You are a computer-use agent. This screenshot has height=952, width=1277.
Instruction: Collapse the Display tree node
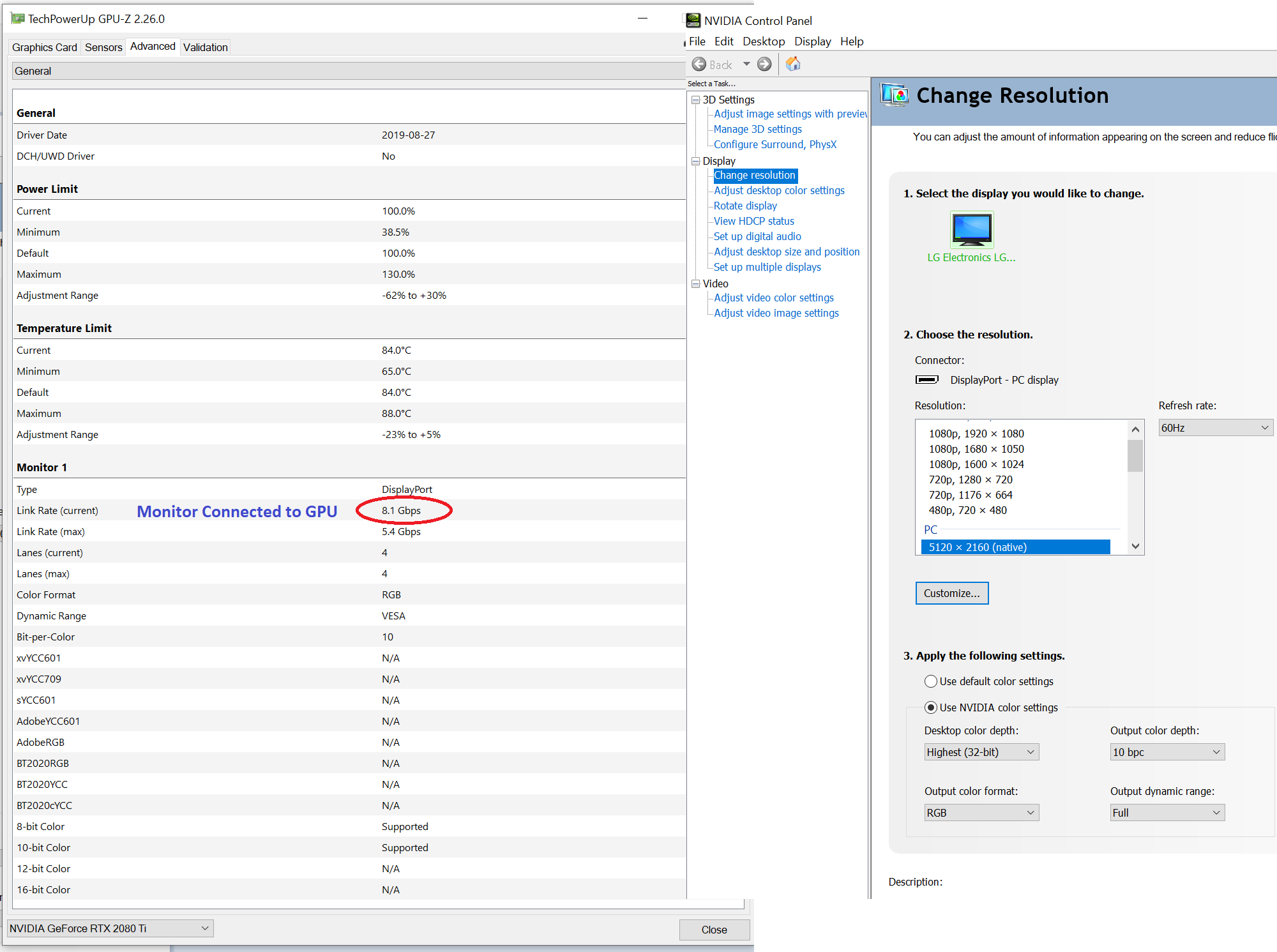(696, 162)
